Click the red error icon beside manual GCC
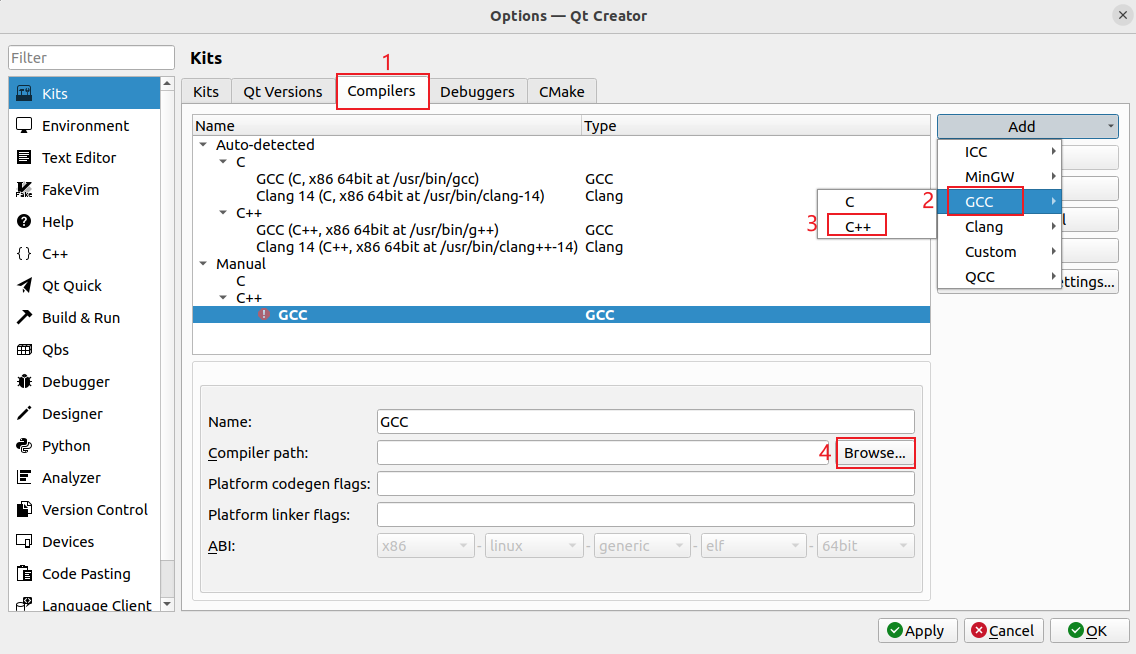This screenshot has width=1136, height=654. point(264,314)
